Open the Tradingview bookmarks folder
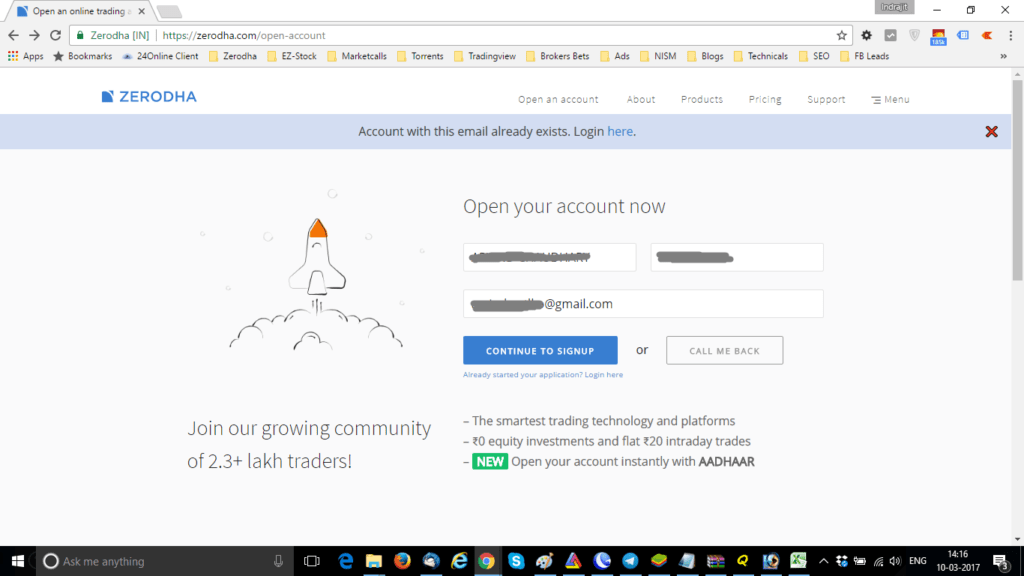1024x576 pixels. (485, 56)
